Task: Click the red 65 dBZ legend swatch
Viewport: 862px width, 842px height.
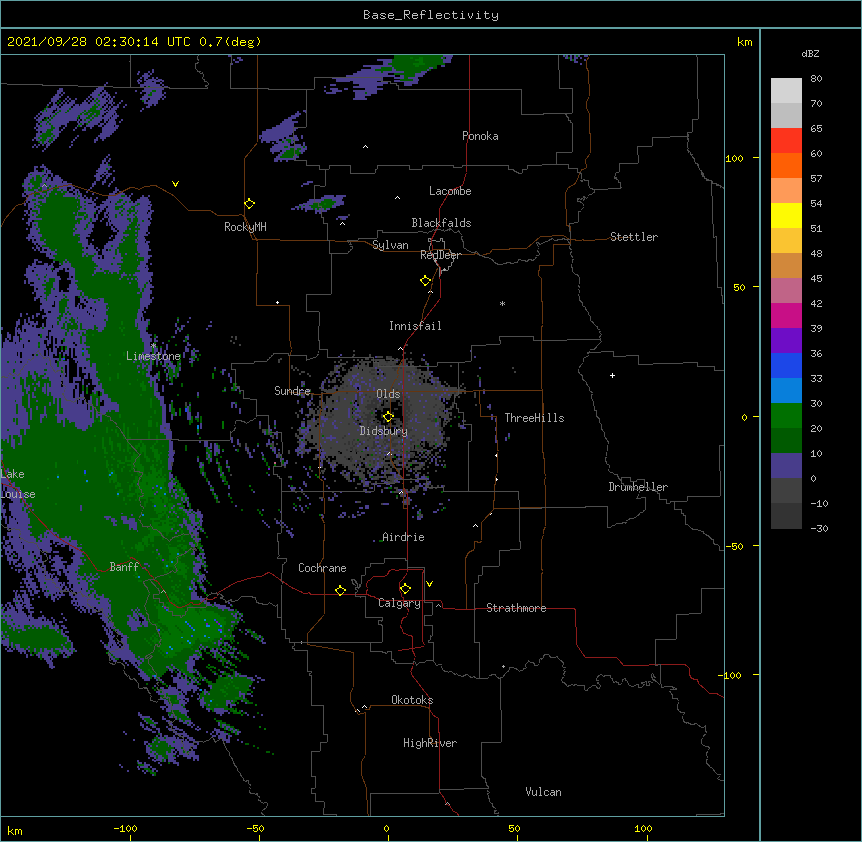Action: [x=786, y=141]
